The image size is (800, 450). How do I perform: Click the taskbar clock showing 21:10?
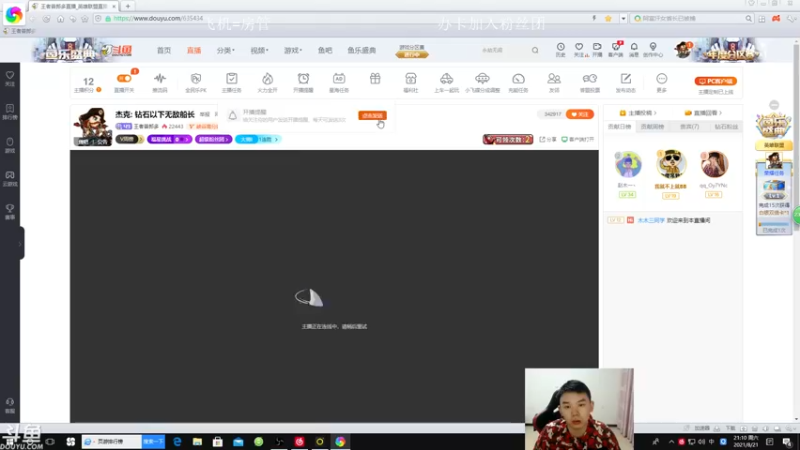point(746,441)
